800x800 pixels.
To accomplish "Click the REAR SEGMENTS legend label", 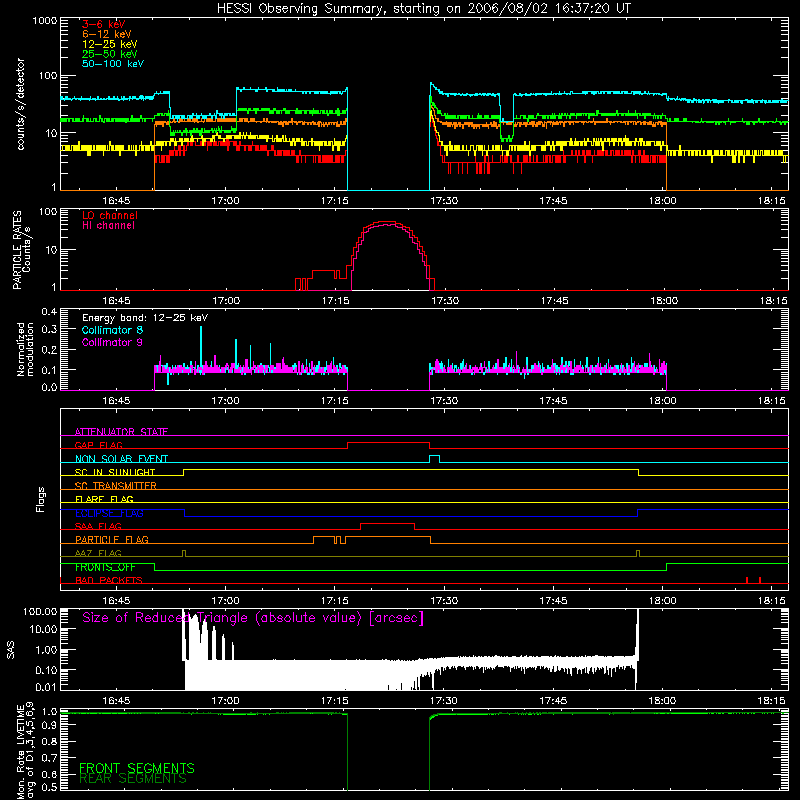I will click(133, 778).
